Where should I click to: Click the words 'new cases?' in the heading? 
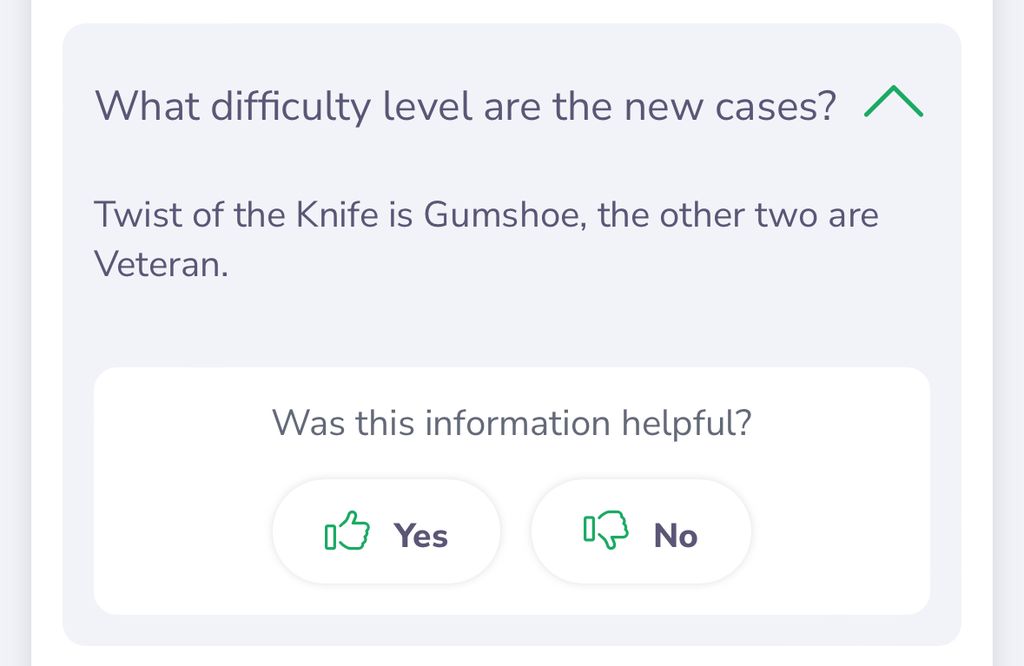click(x=730, y=106)
